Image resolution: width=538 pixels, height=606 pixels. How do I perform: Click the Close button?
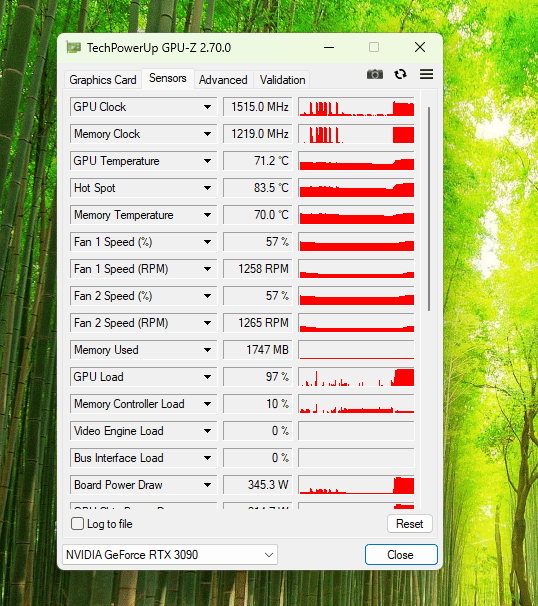(401, 555)
